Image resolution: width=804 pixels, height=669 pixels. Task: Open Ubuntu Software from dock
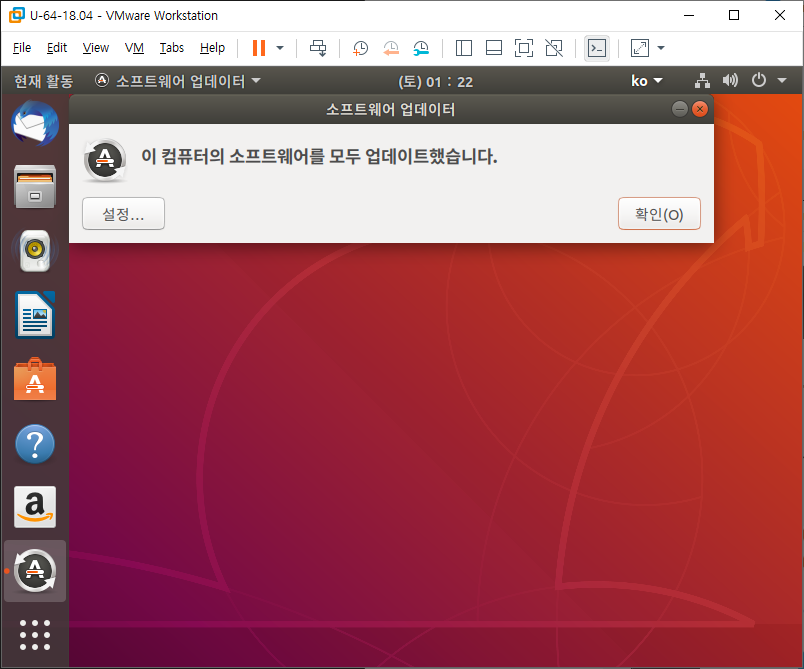pyautogui.click(x=35, y=379)
